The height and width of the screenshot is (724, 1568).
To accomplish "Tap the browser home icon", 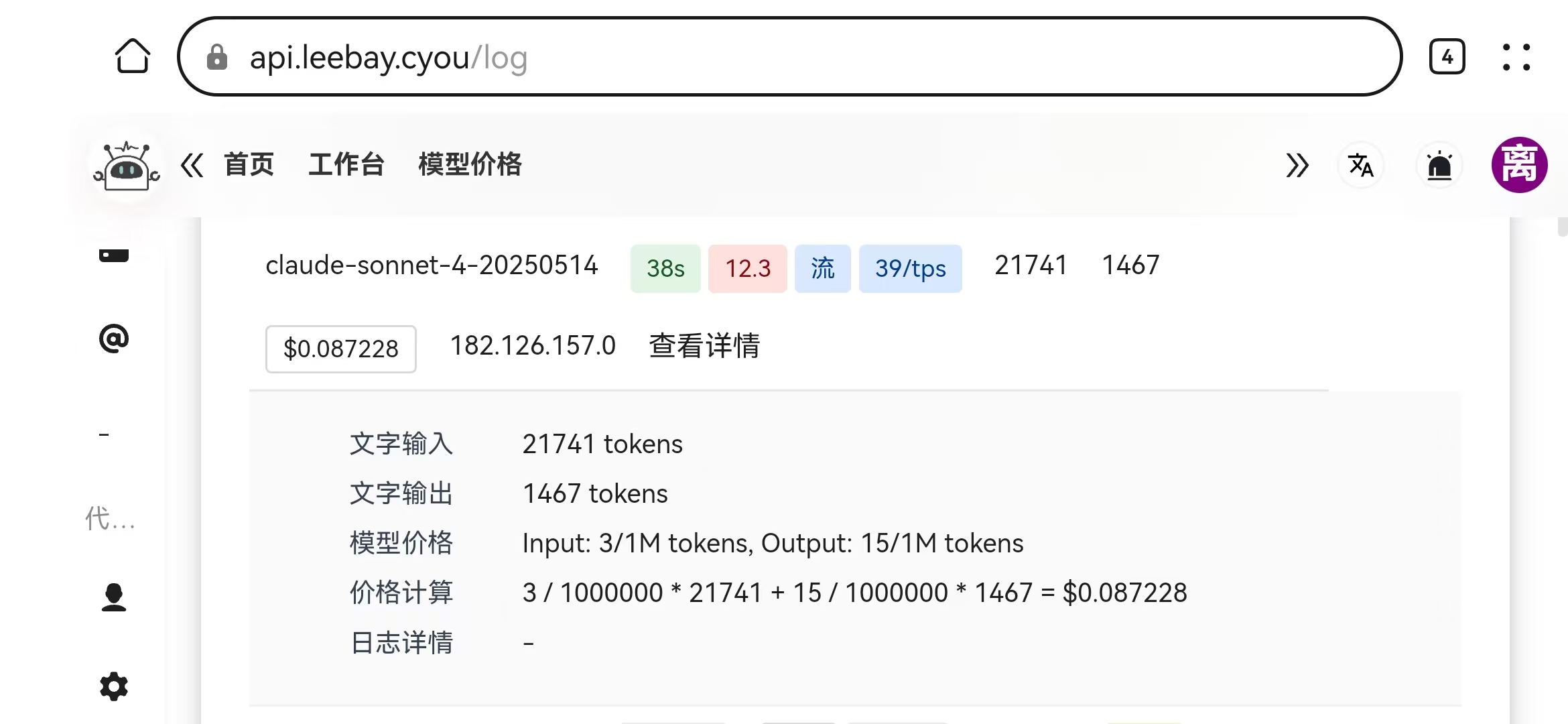I will click(133, 56).
